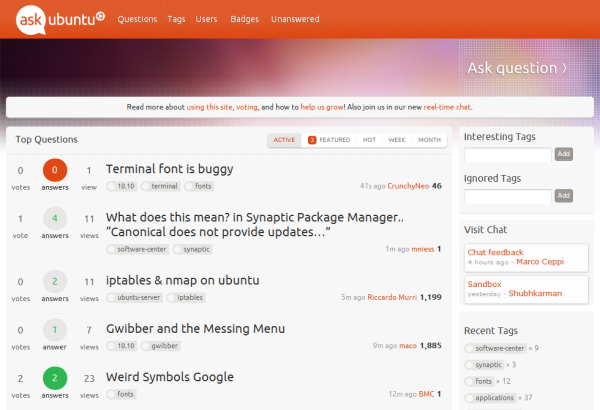600x410 pixels.
Task: Show Unanswered questions
Action: 295,19
